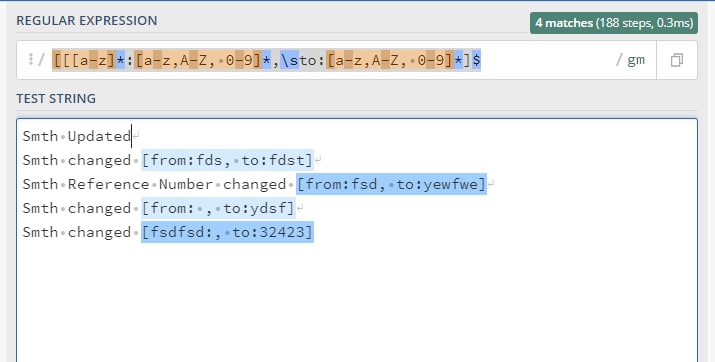Copy the regular expression to clipboard
715x362 pixels.
click(677, 60)
